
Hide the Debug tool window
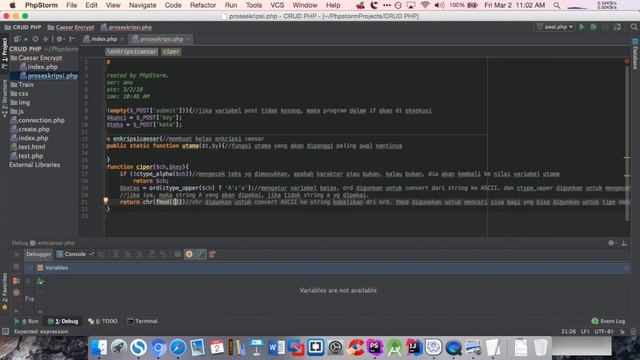[x=624, y=243]
